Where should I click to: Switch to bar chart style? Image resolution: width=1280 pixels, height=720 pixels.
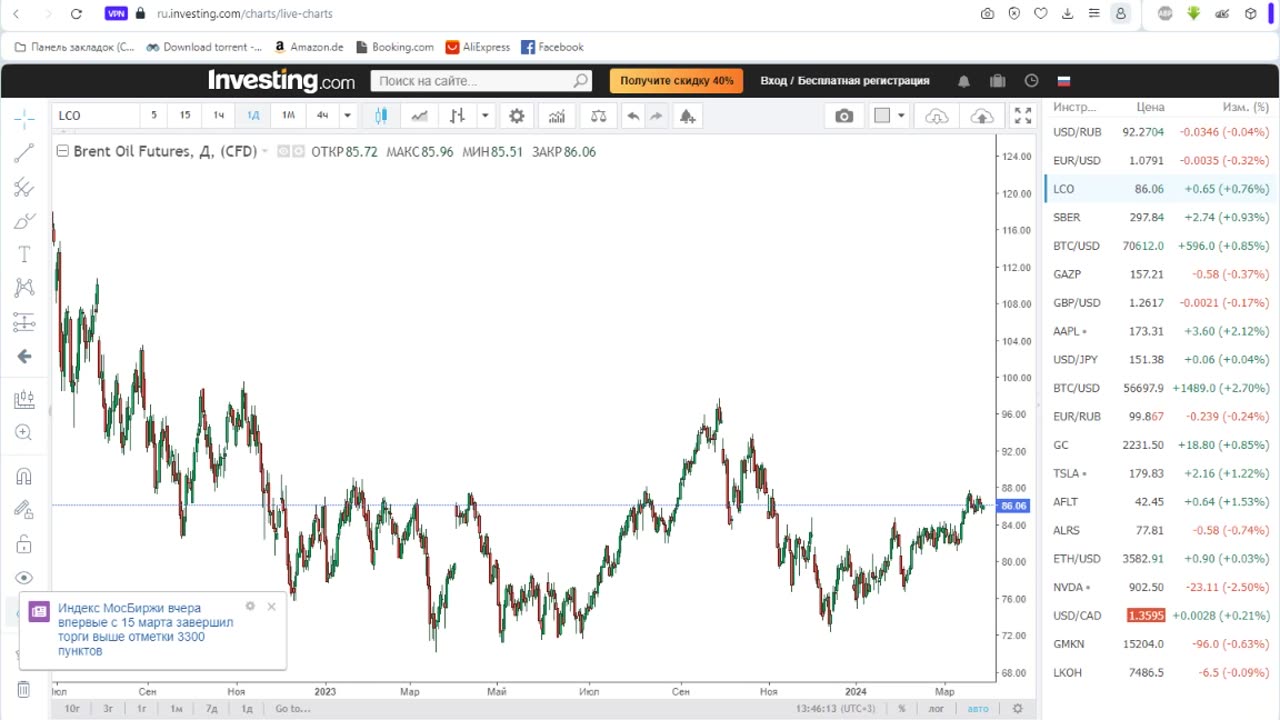tap(457, 116)
